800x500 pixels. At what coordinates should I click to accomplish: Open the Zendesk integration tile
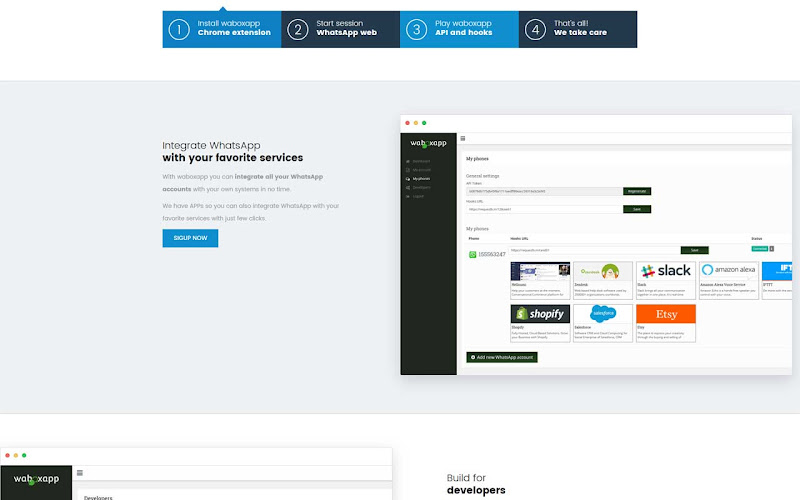tap(603, 280)
